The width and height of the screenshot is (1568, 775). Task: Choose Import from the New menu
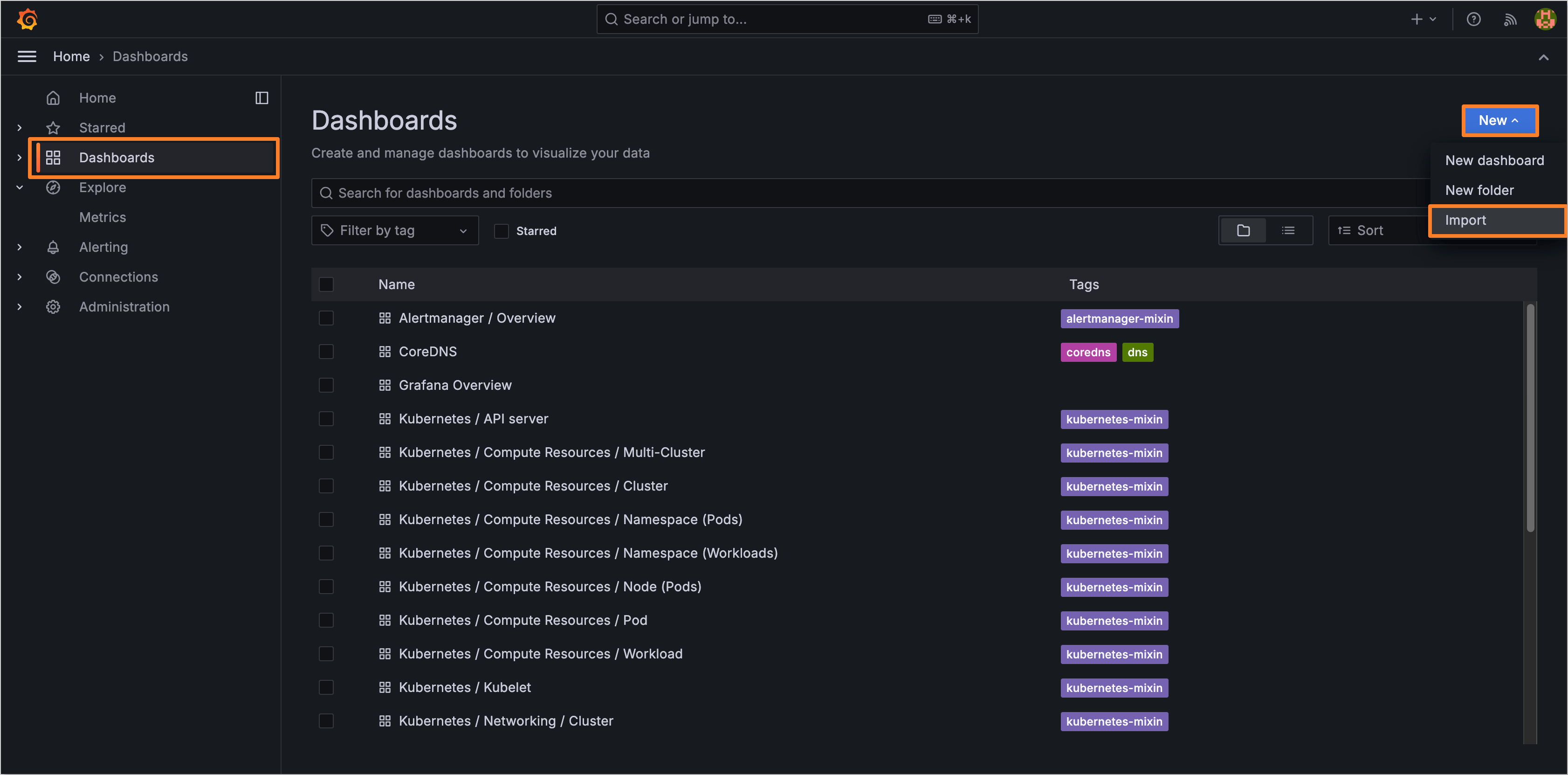[1465, 220]
